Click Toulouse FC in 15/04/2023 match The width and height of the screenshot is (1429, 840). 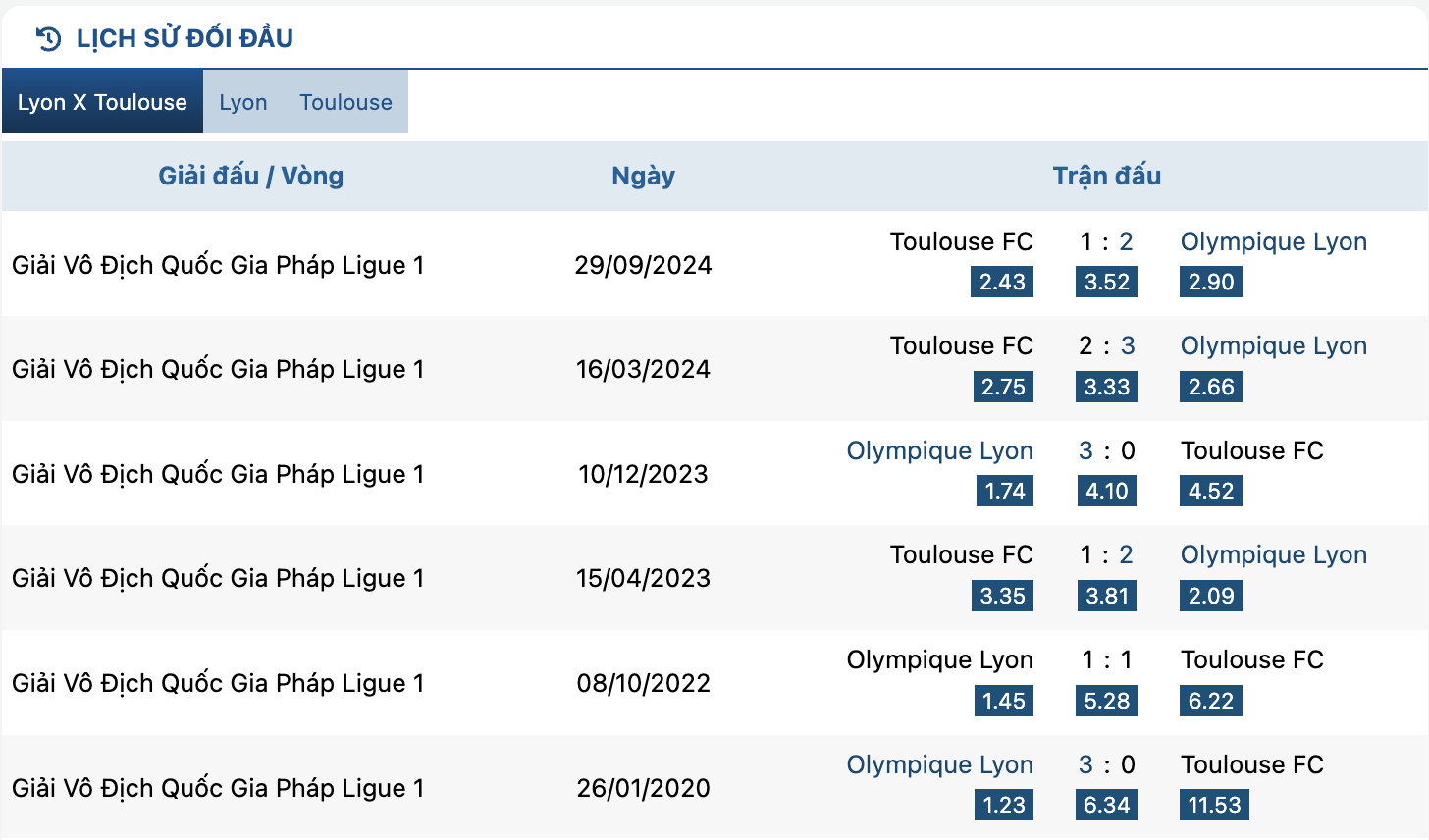(x=961, y=554)
